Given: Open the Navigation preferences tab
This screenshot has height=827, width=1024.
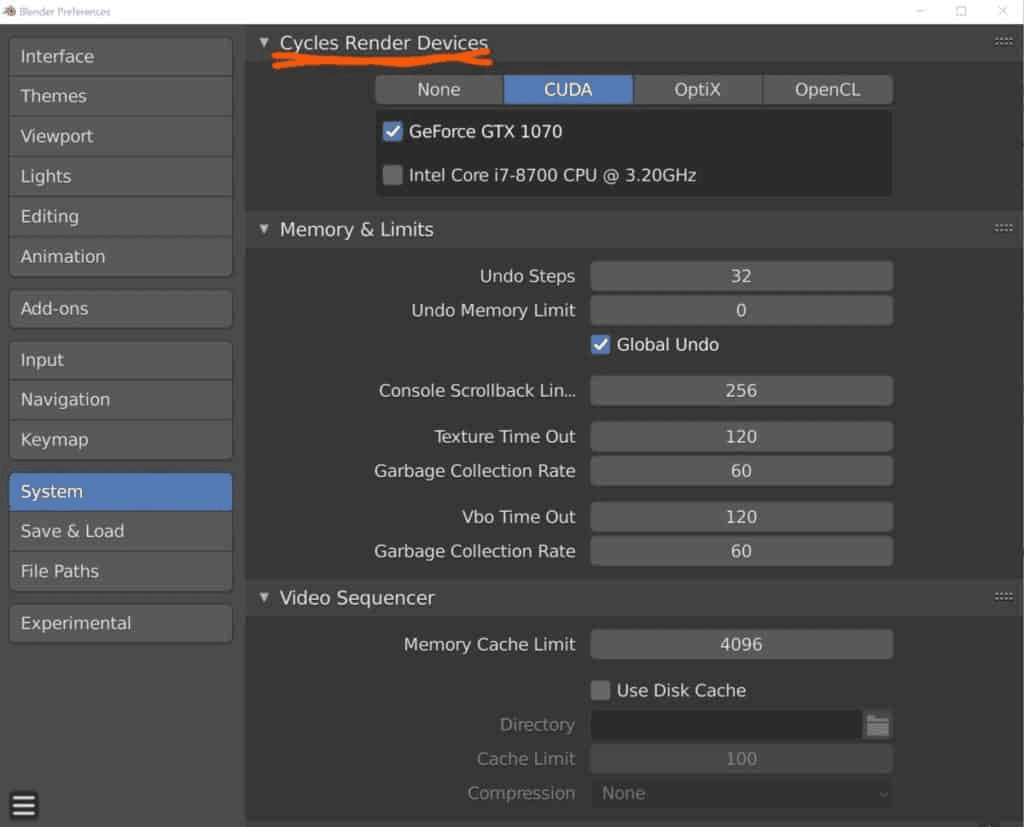Looking at the screenshot, I should point(121,399).
